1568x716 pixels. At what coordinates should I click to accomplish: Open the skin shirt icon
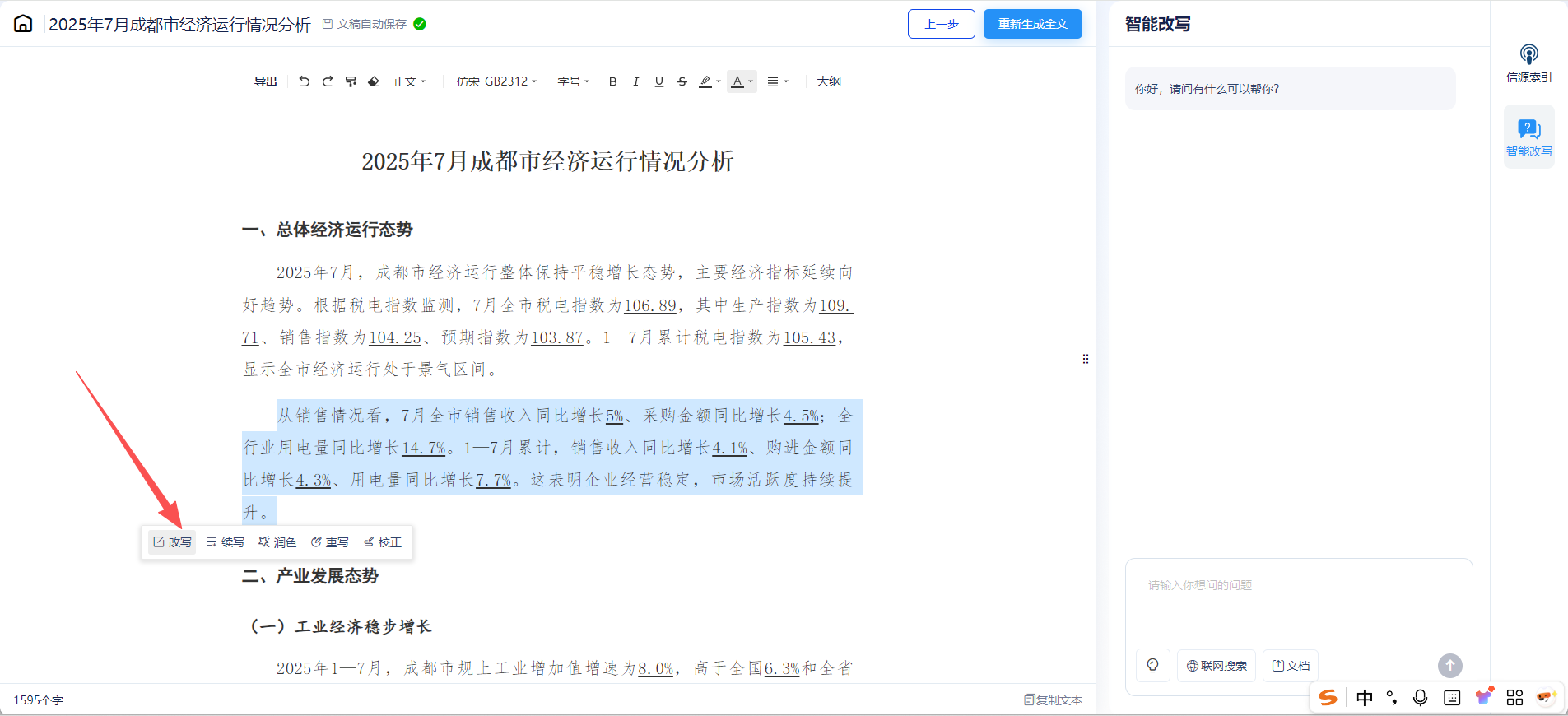pos(1484,696)
